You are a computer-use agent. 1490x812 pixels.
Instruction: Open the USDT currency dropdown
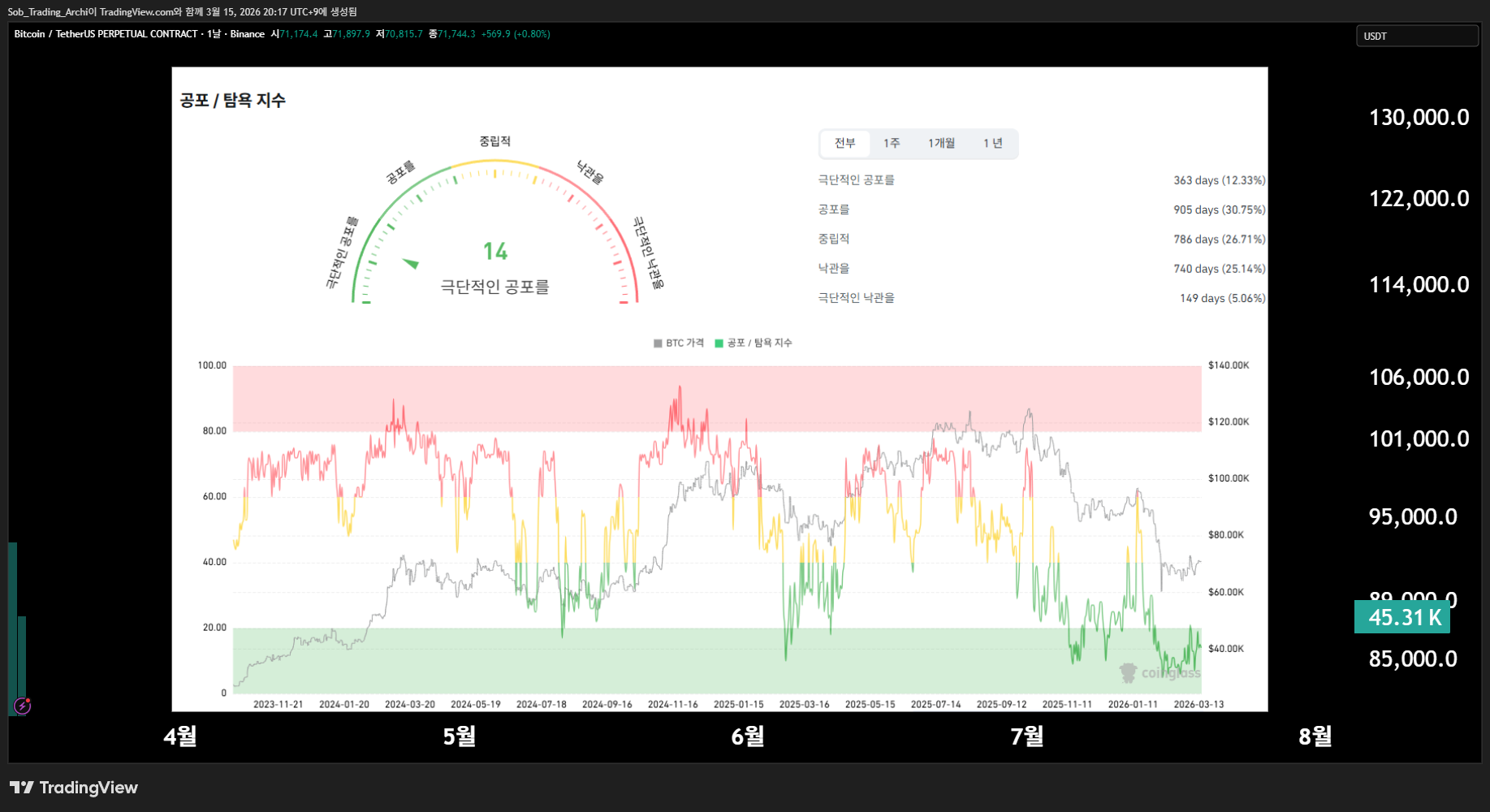click(x=1417, y=36)
